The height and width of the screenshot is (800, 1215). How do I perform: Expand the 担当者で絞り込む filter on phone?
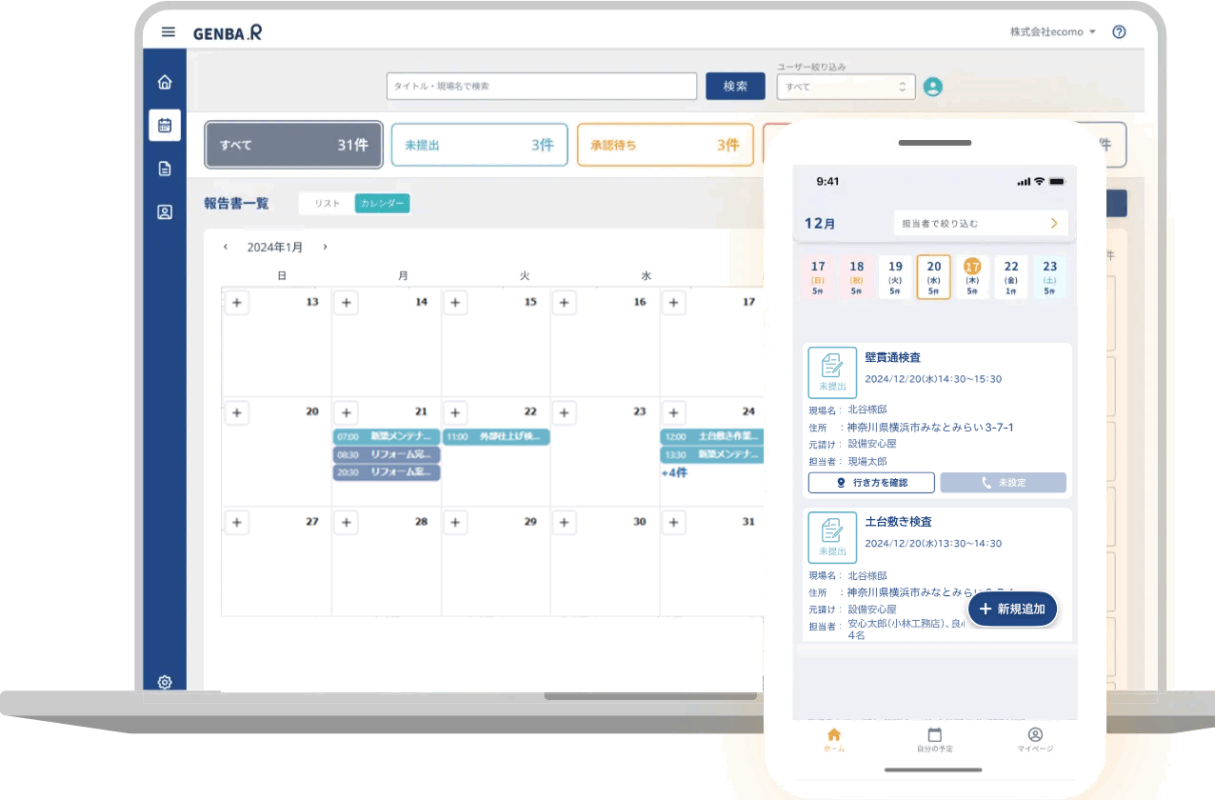click(980, 224)
